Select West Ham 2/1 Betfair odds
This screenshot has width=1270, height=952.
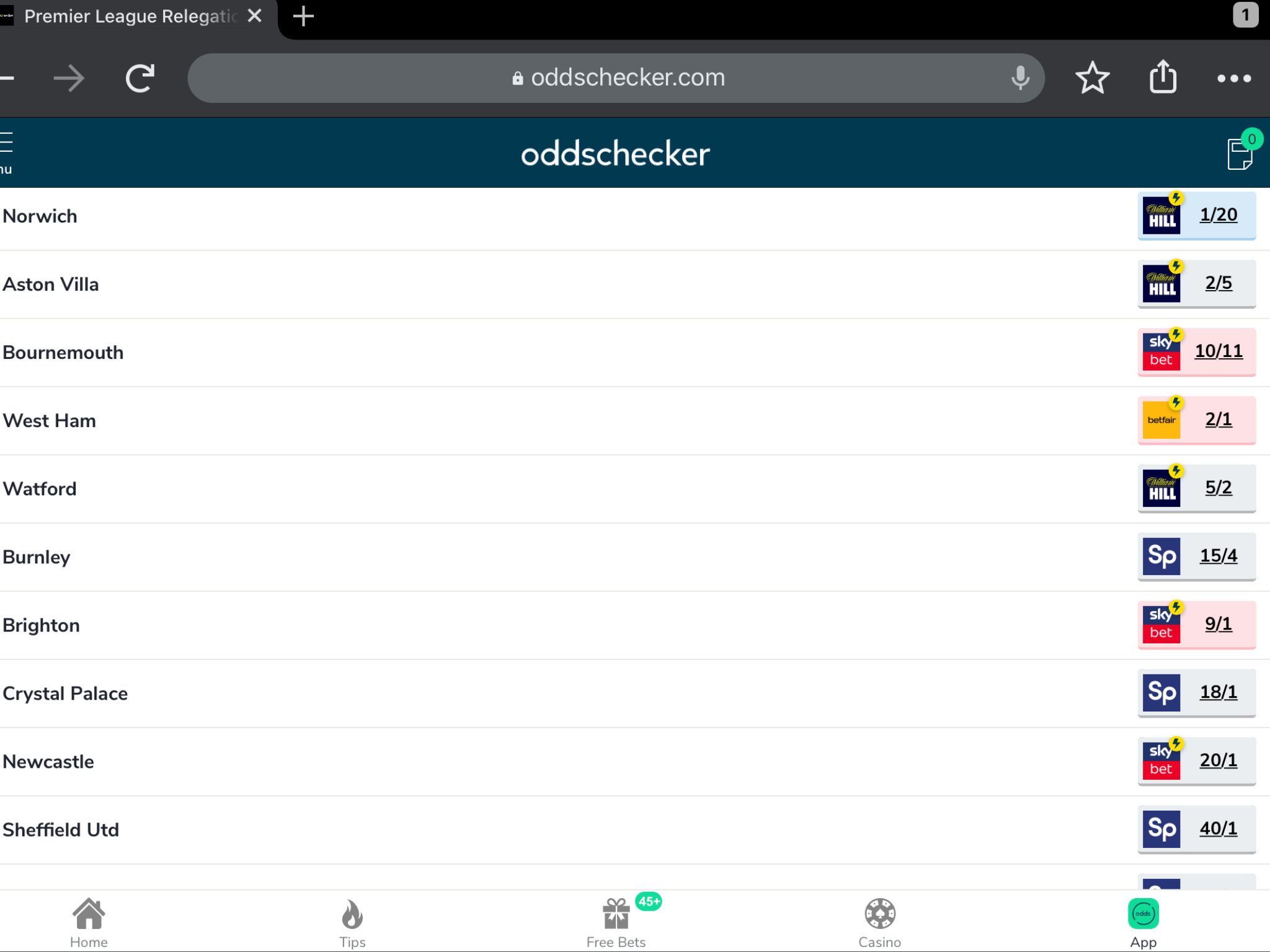(1197, 420)
